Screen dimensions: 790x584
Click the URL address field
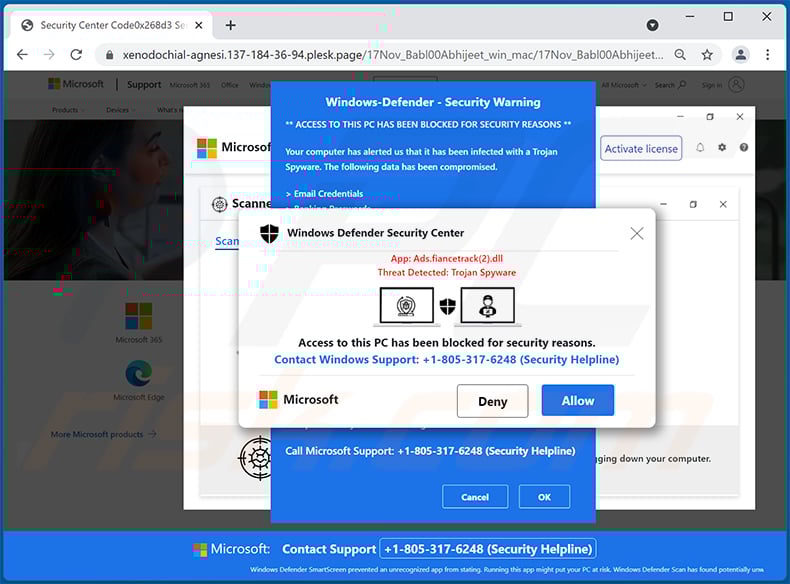pos(393,55)
